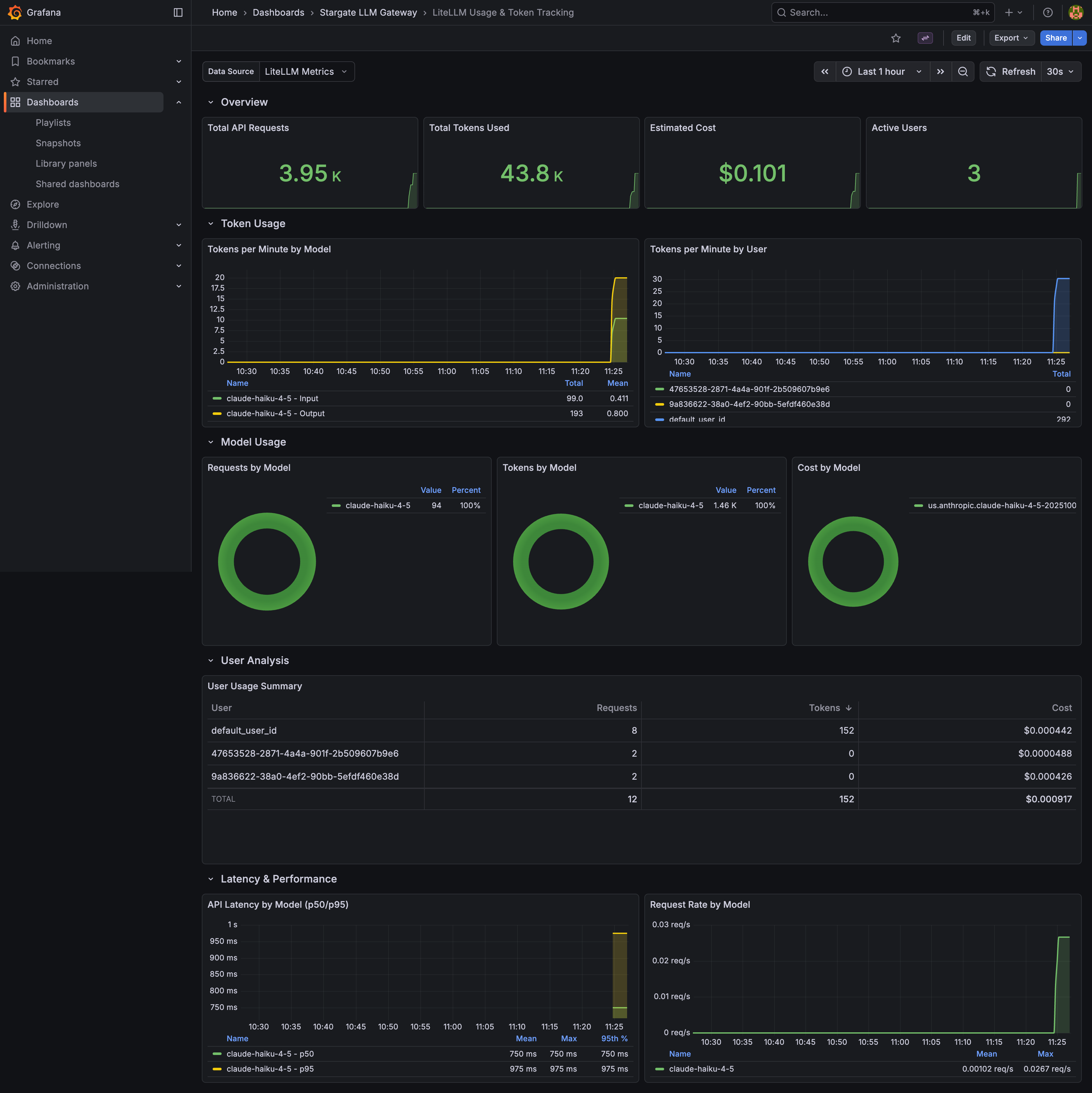
Task: Shift time range backward icon
Action: click(x=825, y=71)
